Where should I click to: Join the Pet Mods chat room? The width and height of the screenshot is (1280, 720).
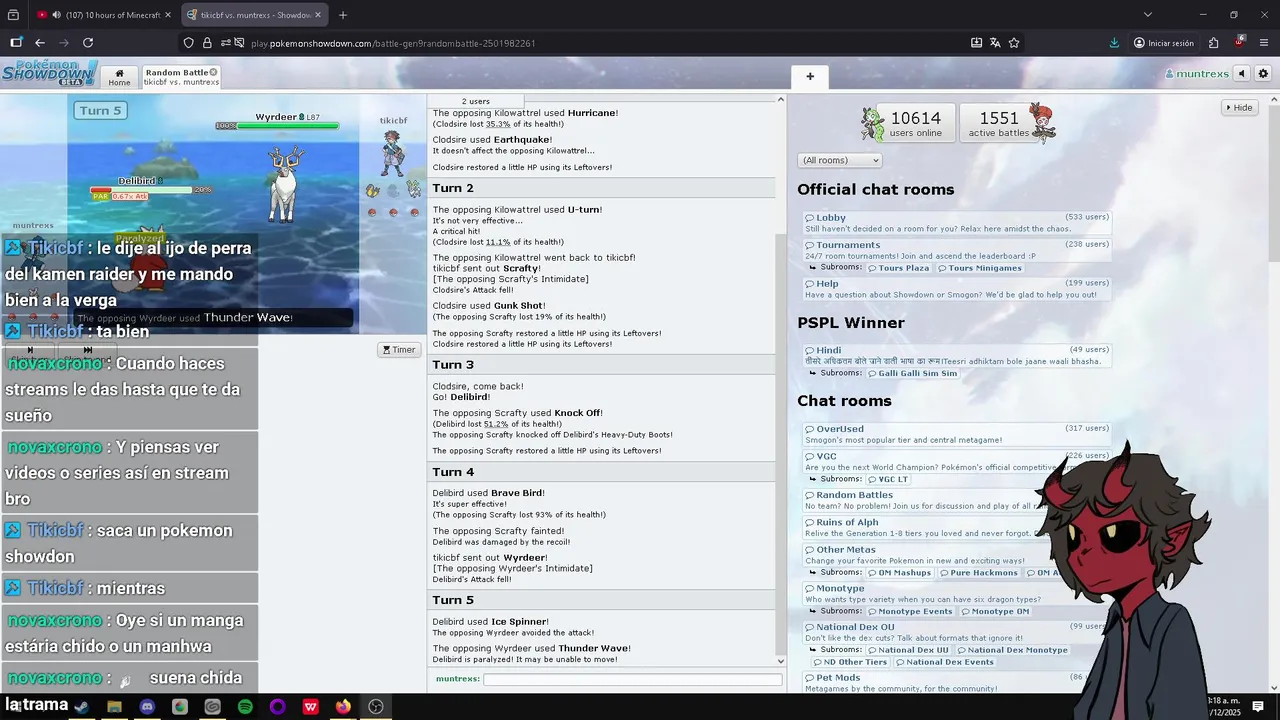957,682
